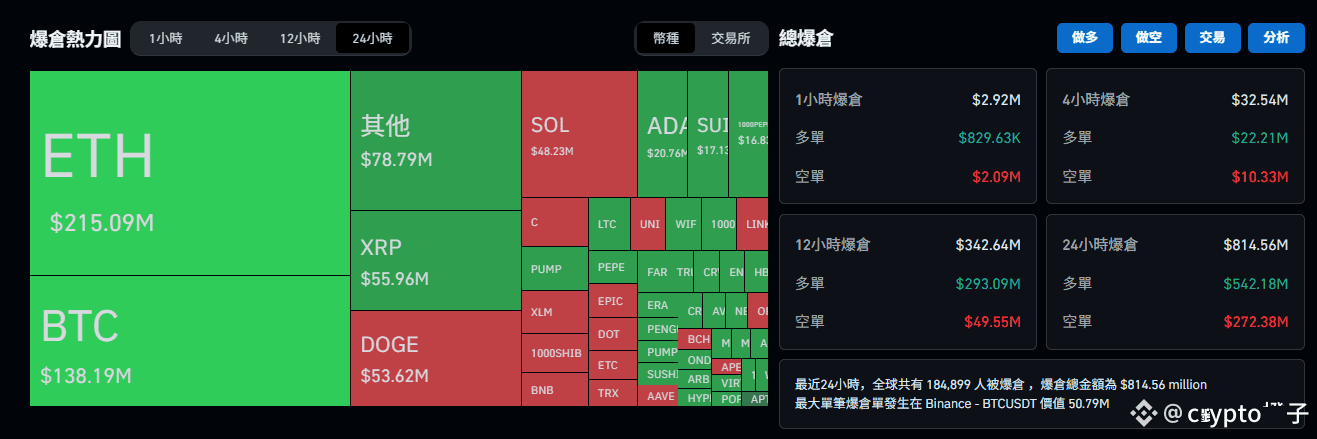This screenshot has height=439, width=1317.
Task: Select the BTC $138.19M heatmap block
Action: pyautogui.click(x=190, y=341)
